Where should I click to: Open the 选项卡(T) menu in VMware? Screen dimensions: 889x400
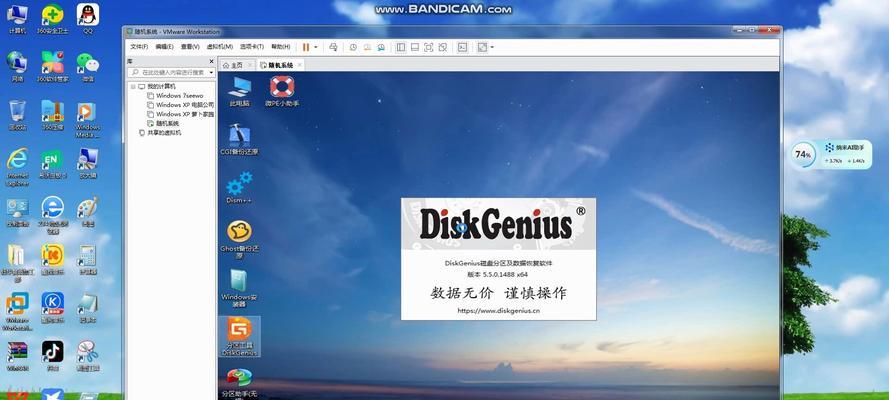(x=252, y=47)
